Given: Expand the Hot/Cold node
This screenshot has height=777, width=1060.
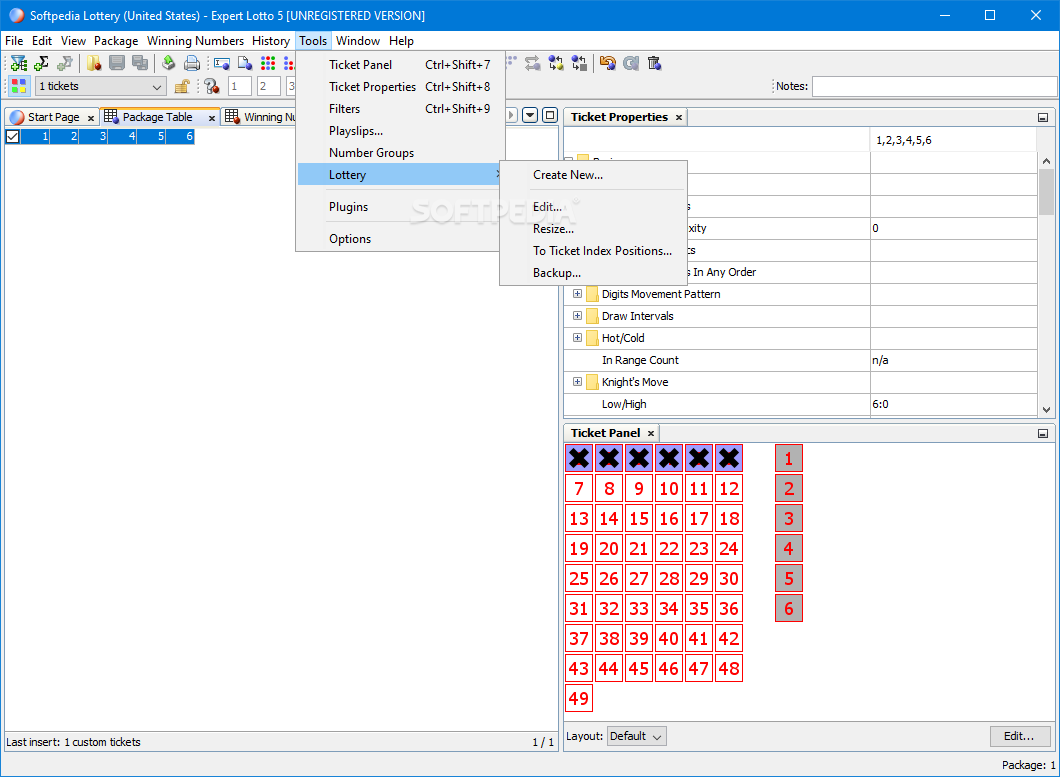Looking at the screenshot, I should pos(577,337).
